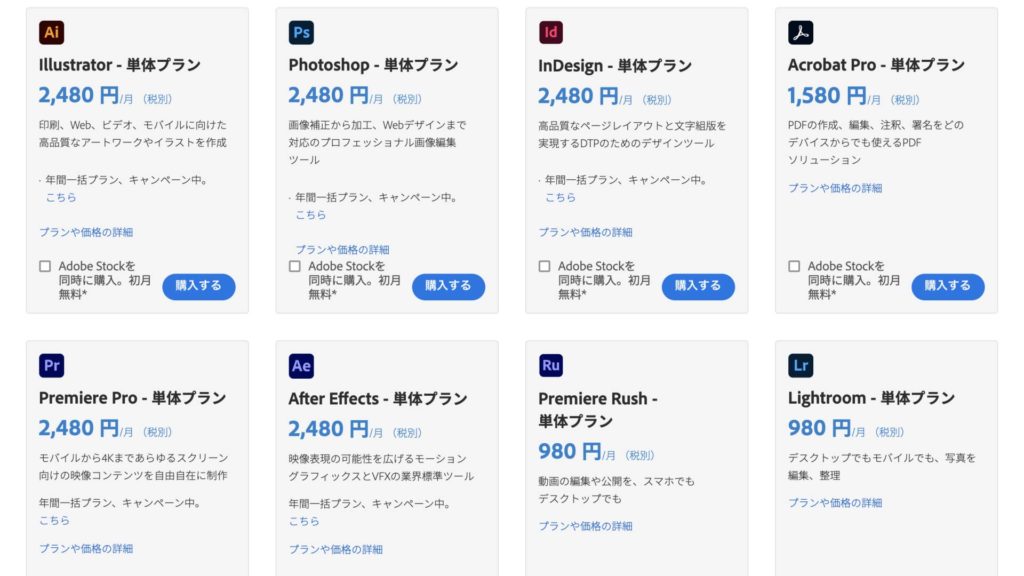
Task: Click the Illustrator Ai app icon
Action: [52, 32]
